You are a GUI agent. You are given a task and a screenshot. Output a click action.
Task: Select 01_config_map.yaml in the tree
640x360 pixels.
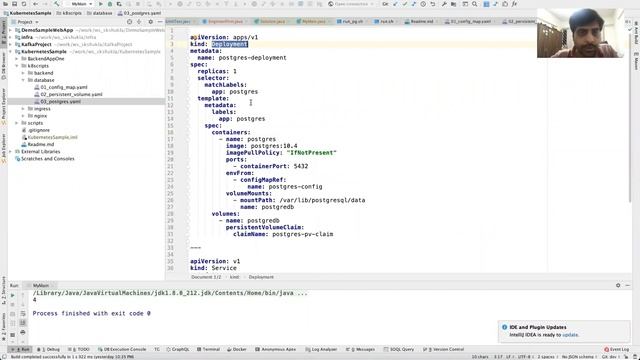pyautogui.click(x=64, y=87)
